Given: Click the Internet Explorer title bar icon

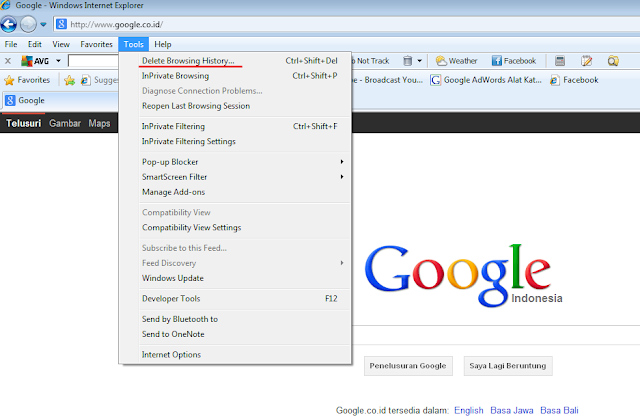Looking at the screenshot, I should pyautogui.click(x=5, y=5).
